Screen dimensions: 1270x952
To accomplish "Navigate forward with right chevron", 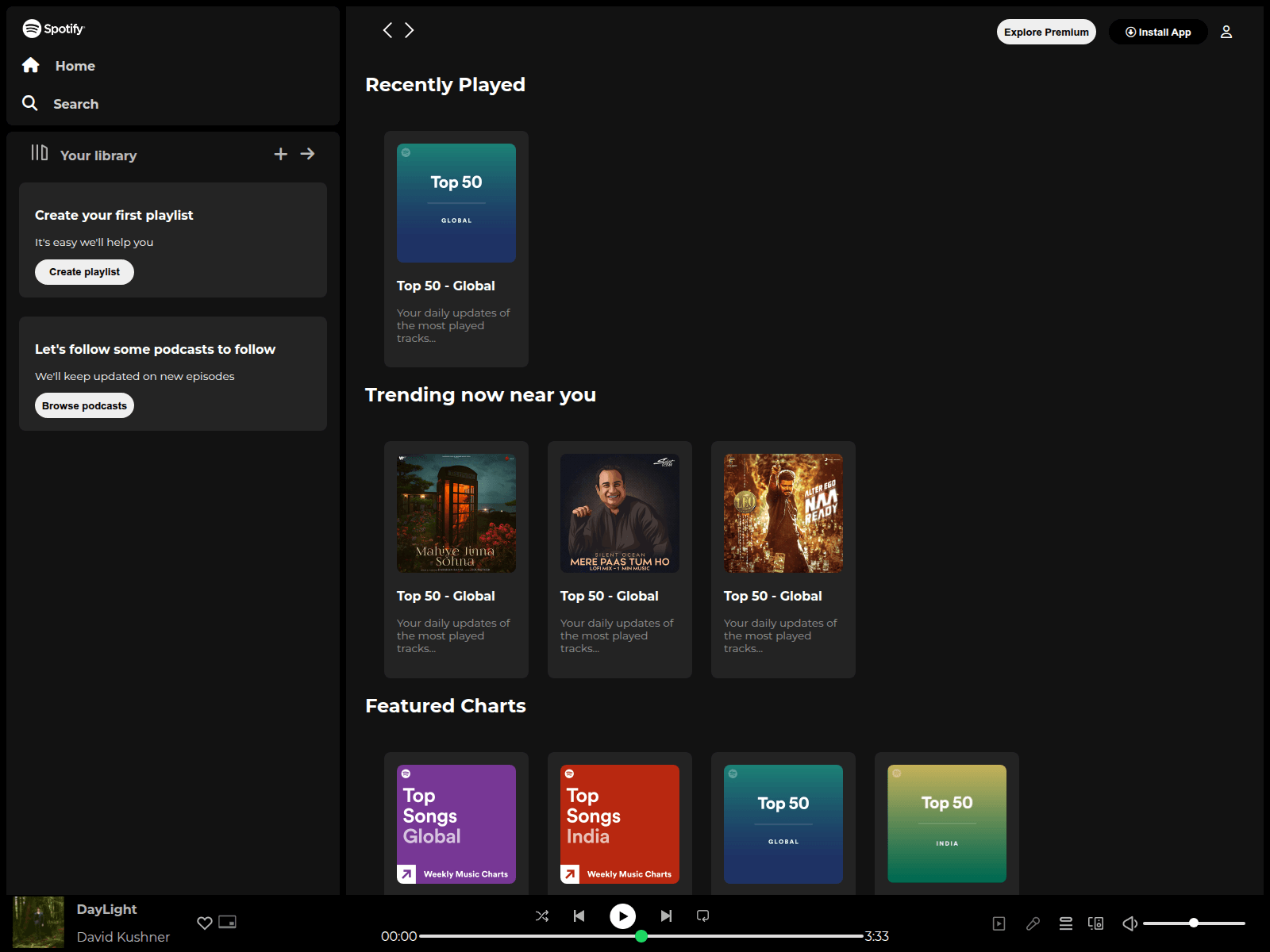I will [x=410, y=30].
